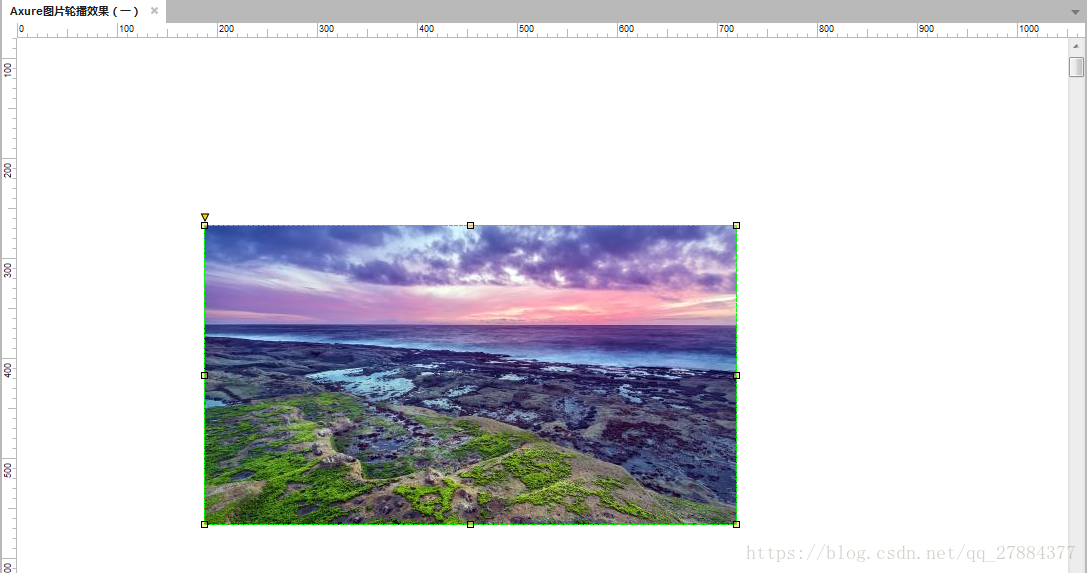This screenshot has height=573, width=1087.
Task: Click the bottom-left resize handle of image
Action: click(205, 524)
